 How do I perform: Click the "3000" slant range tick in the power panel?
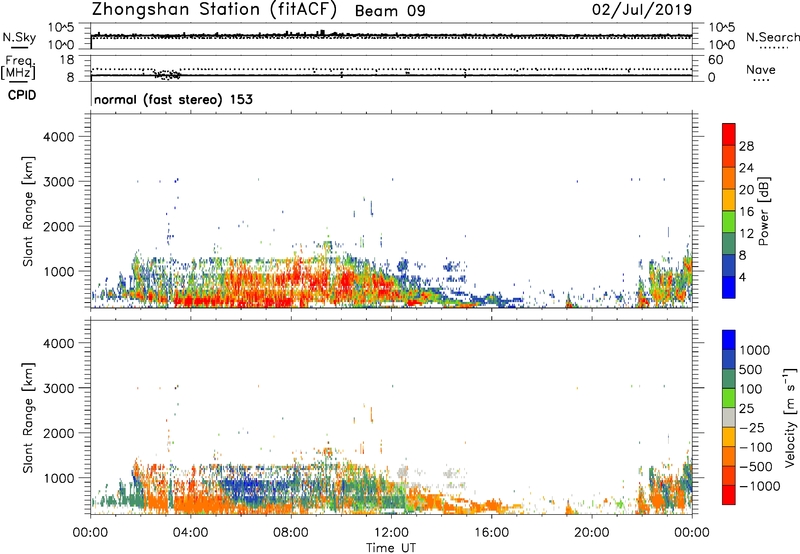58,182
